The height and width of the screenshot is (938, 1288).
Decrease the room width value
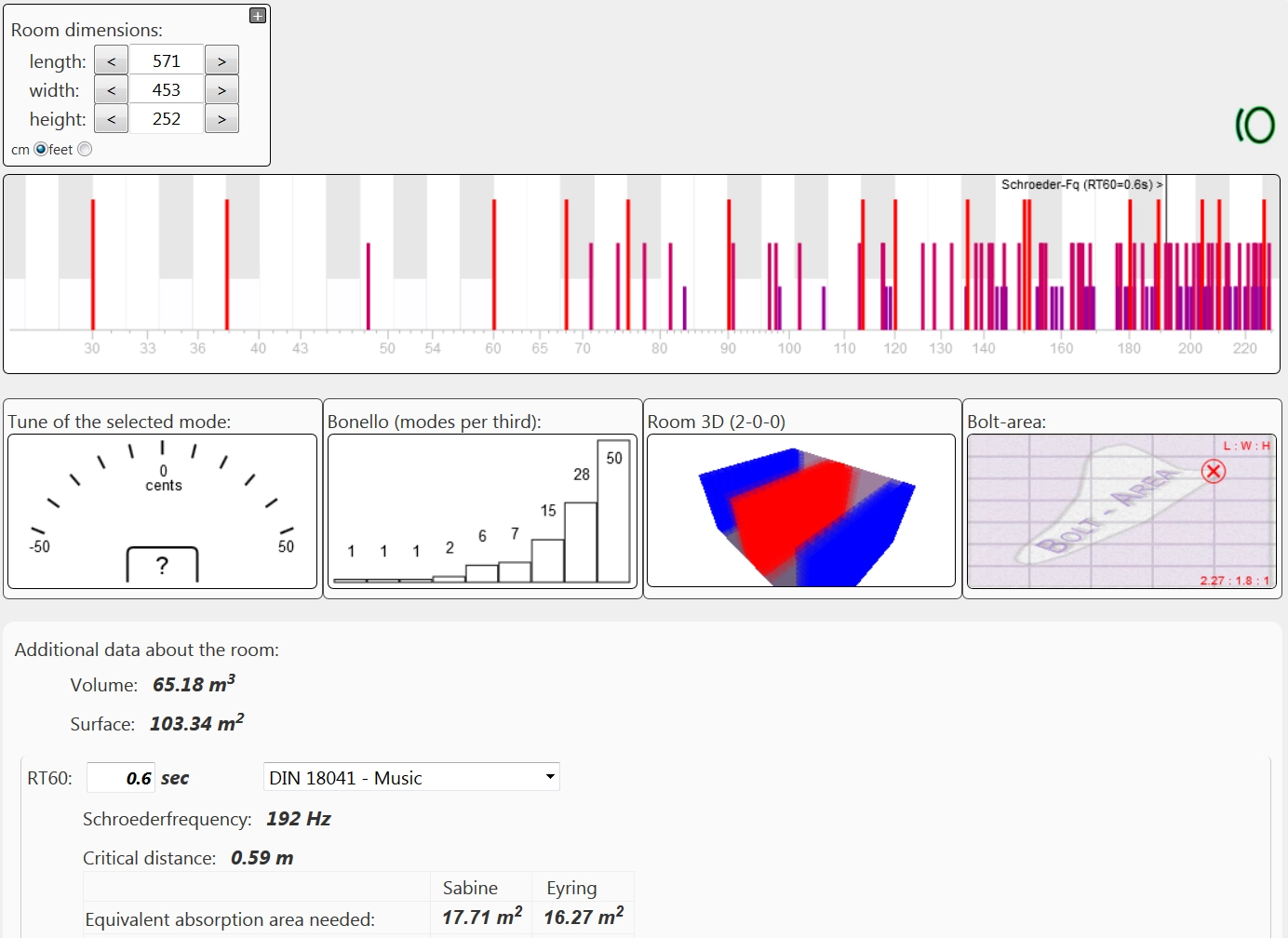[111, 90]
